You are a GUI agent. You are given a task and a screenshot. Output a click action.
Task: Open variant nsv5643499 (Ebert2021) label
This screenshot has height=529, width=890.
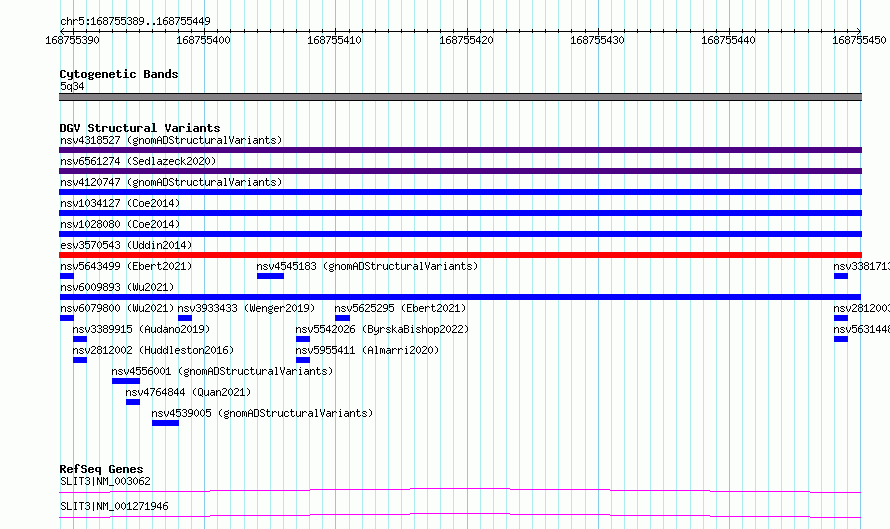click(x=126, y=266)
